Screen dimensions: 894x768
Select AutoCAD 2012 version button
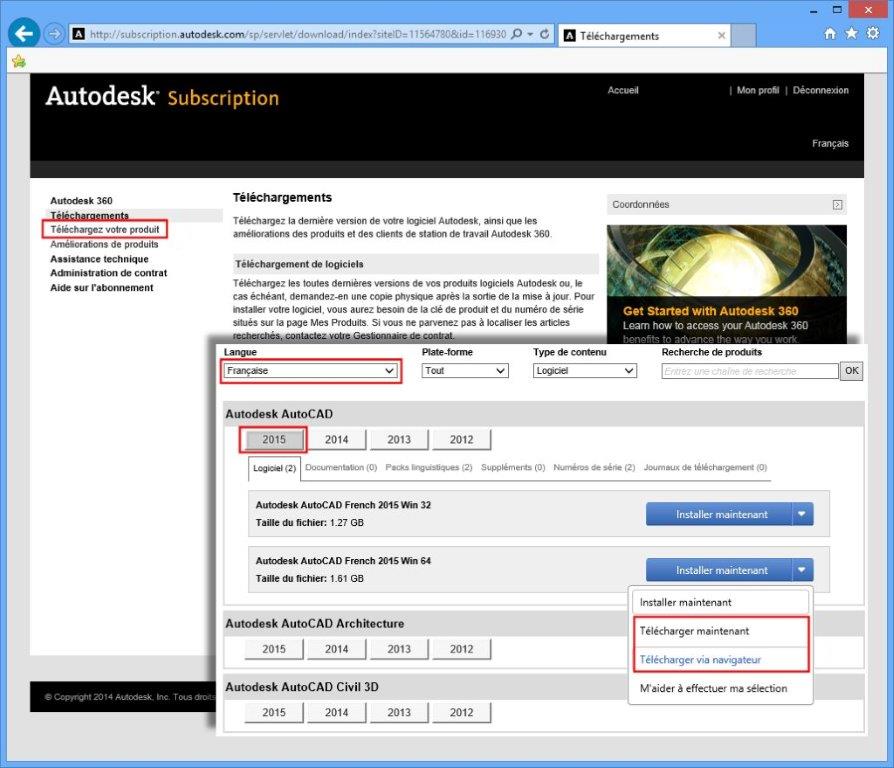click(x=461, y=440)
